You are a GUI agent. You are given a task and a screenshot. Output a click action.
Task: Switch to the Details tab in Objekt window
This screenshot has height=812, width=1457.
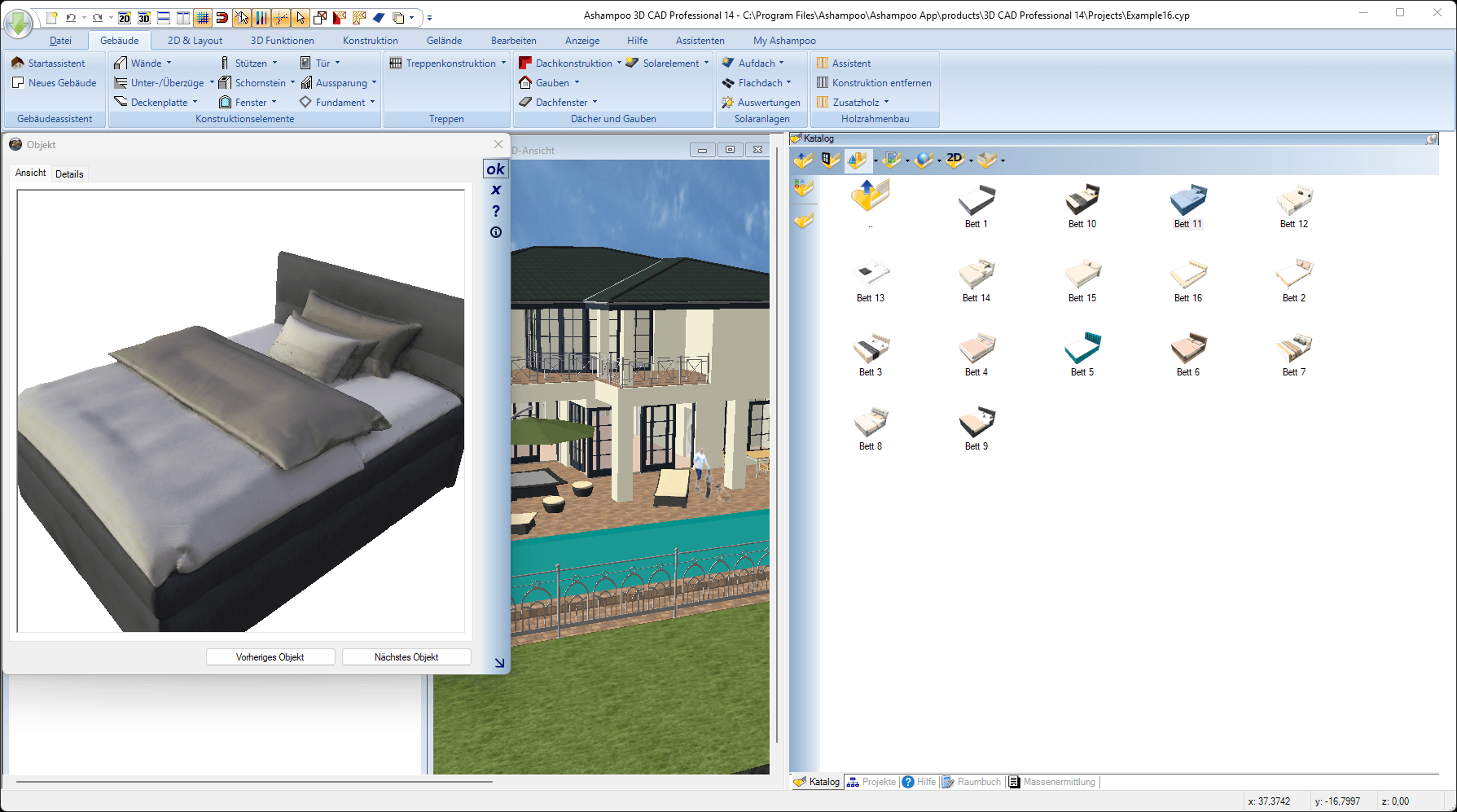coord(69,173)
